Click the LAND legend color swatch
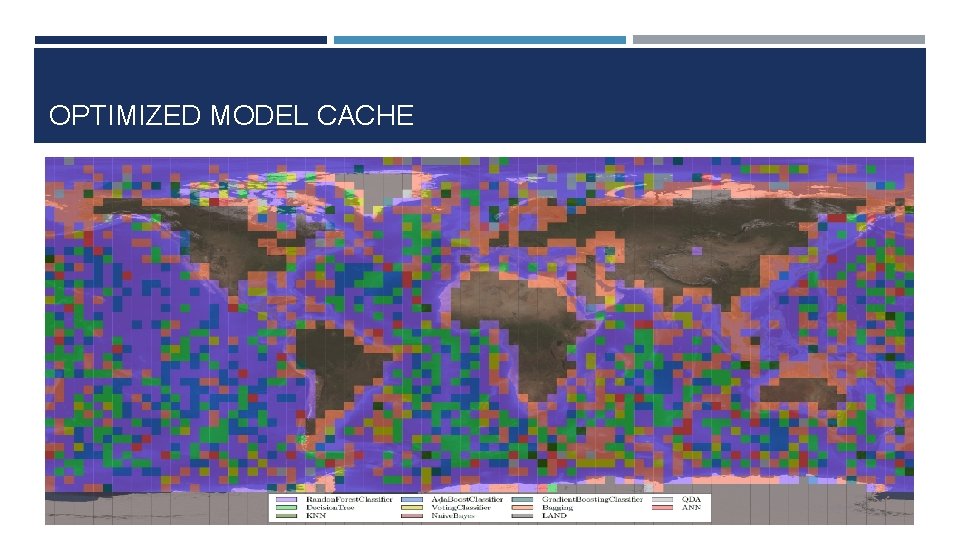 point(522,516)
